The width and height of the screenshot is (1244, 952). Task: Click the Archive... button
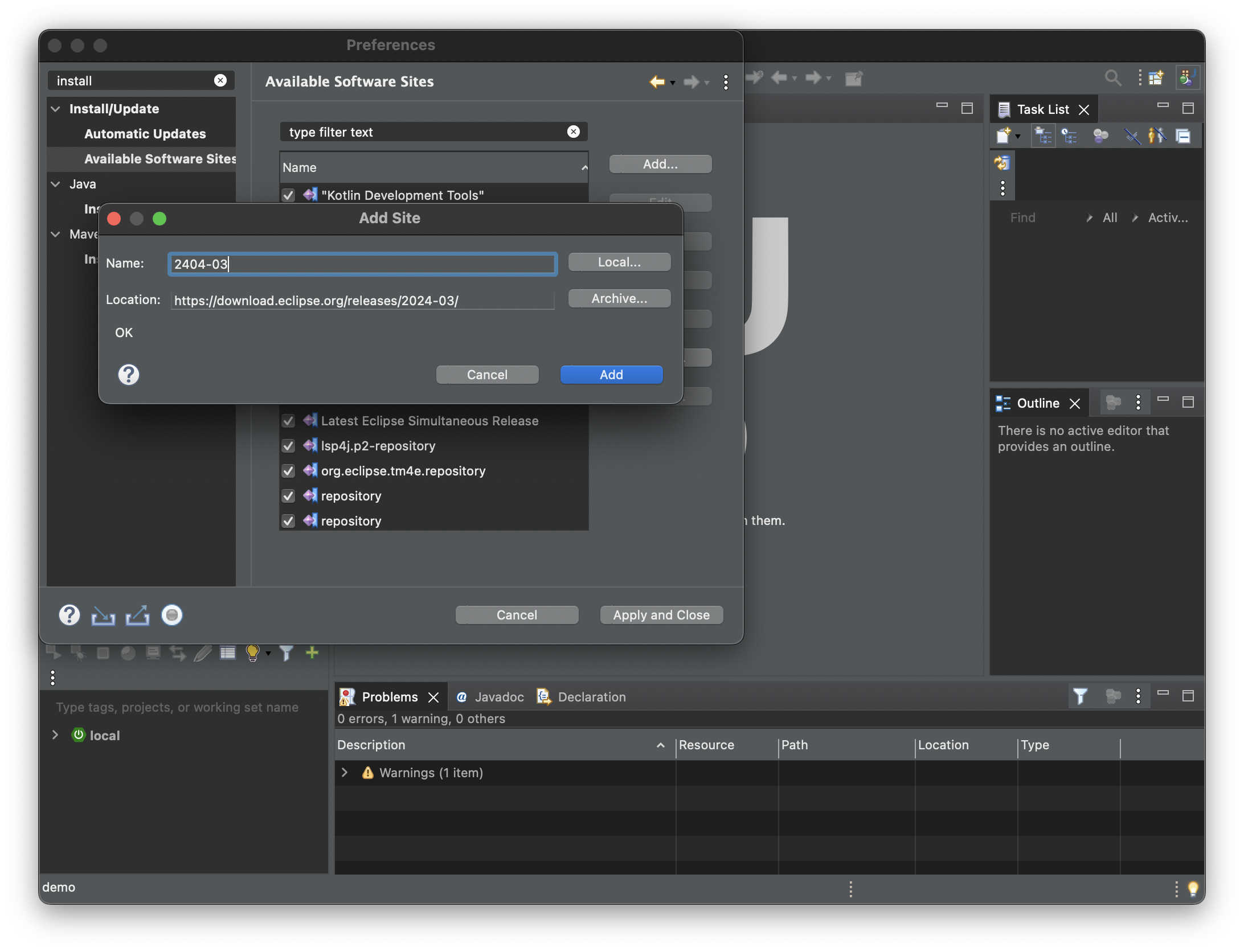(619, 298)
